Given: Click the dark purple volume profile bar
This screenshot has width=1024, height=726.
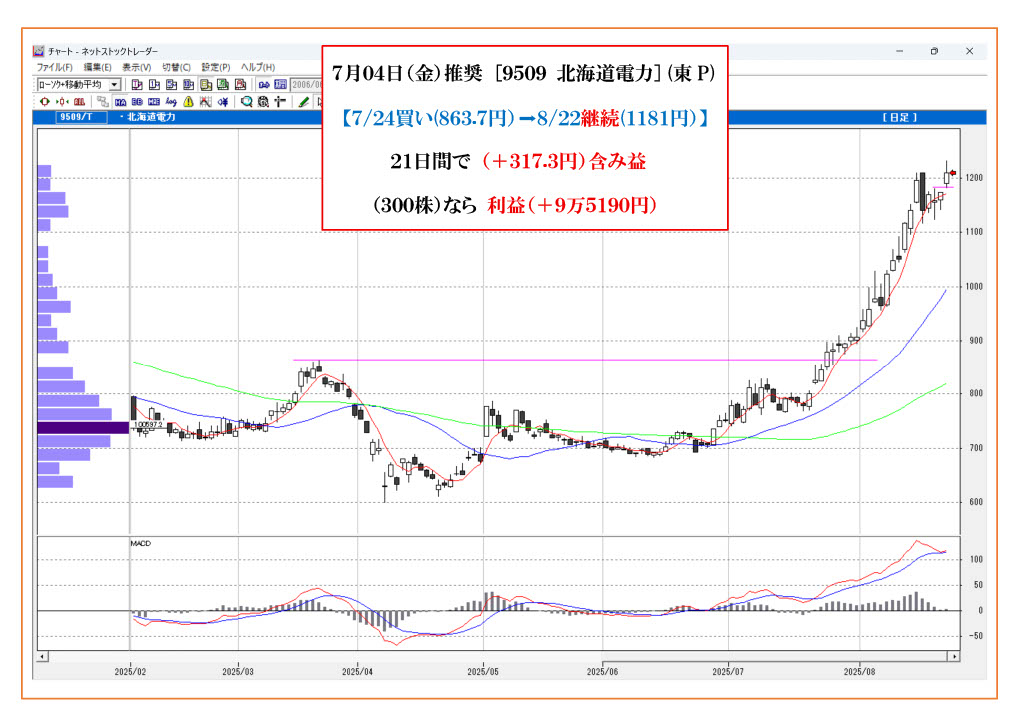Looking at the screenshot, I should coord(83,427).
